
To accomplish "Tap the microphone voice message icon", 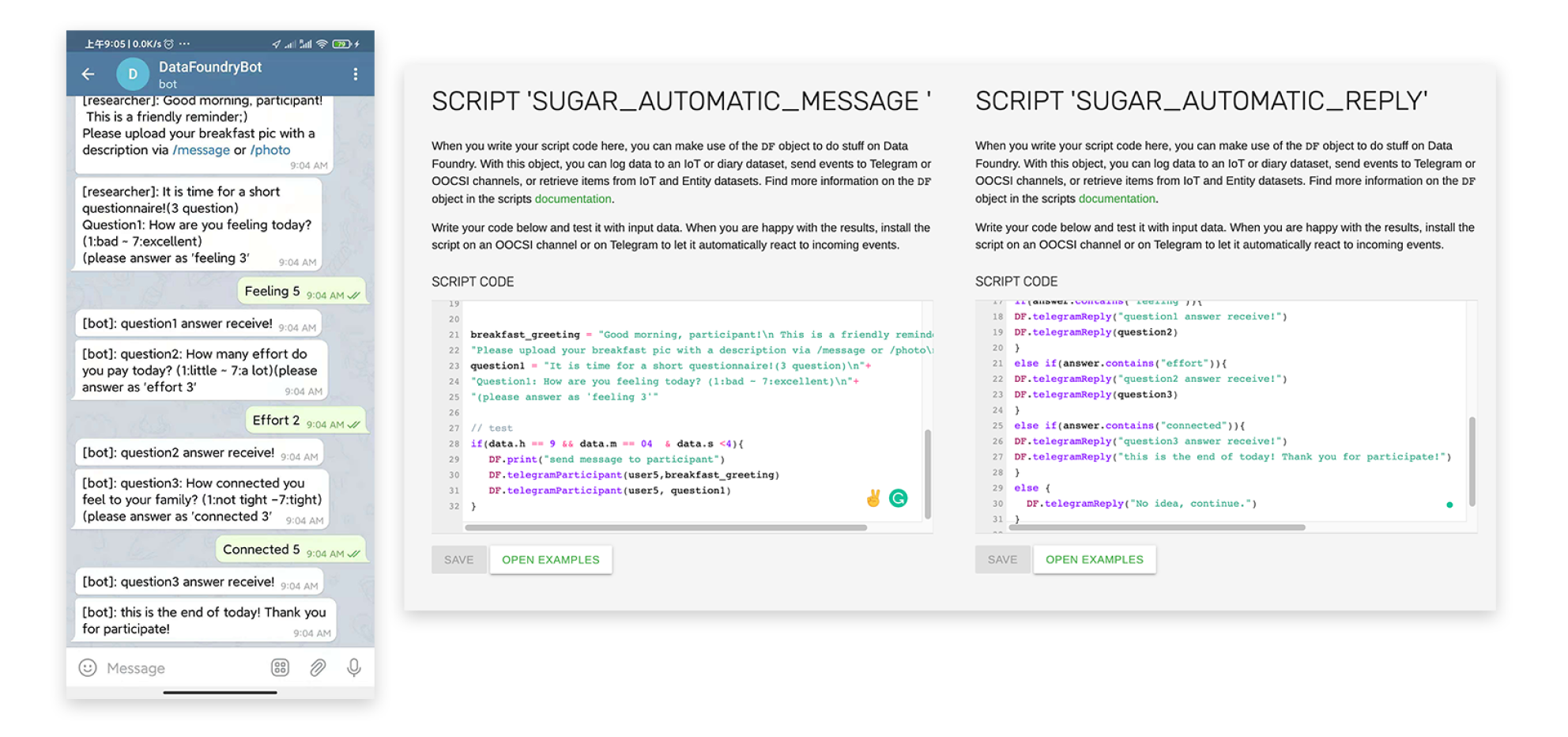I will pos(354,668).
